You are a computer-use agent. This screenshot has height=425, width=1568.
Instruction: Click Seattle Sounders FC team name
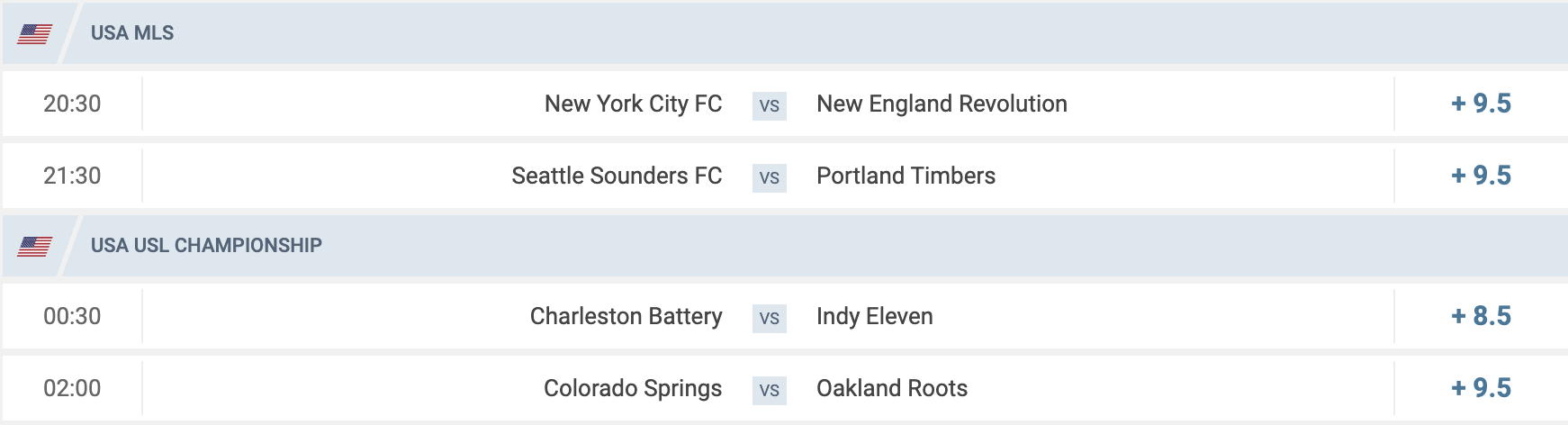617,176
